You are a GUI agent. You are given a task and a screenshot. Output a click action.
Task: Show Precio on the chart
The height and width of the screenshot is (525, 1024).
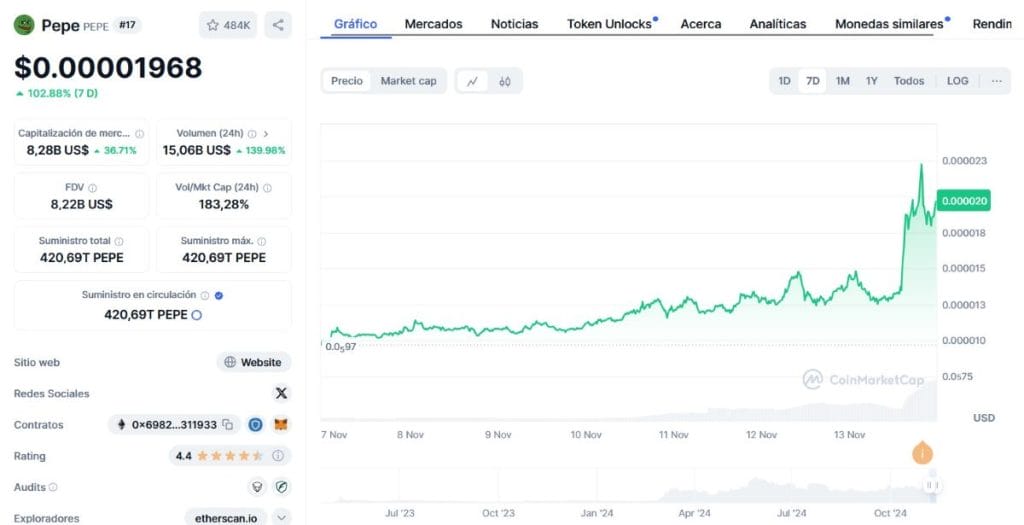click(x=347, y=81)
